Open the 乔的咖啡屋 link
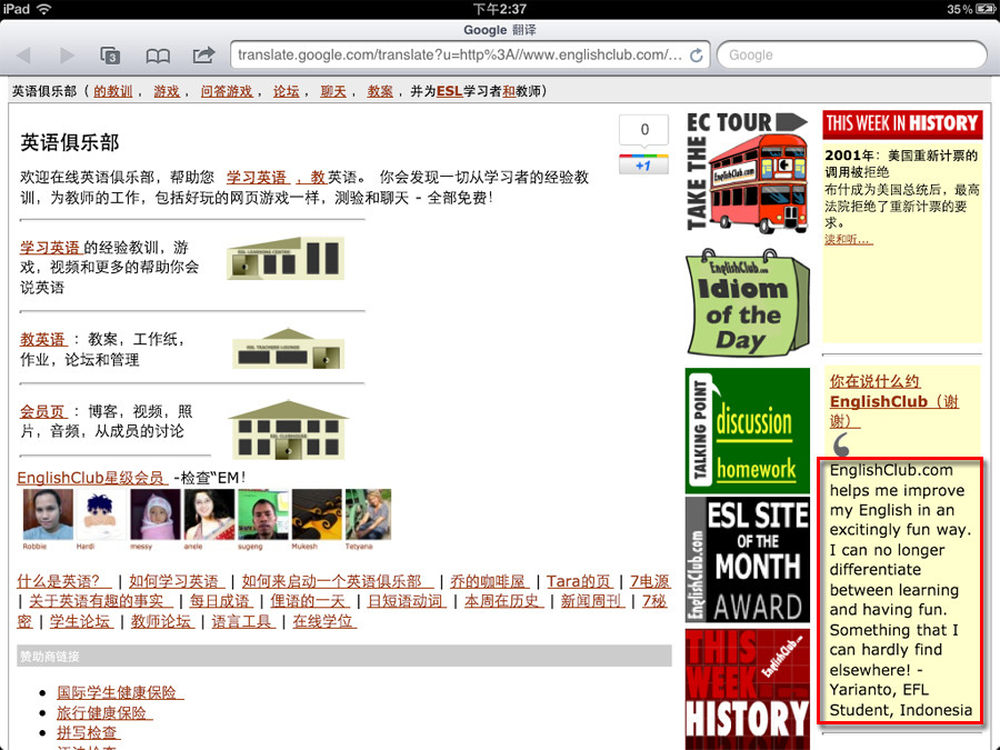This screenshot has height=750, width=1000. [x=489, y=582]
